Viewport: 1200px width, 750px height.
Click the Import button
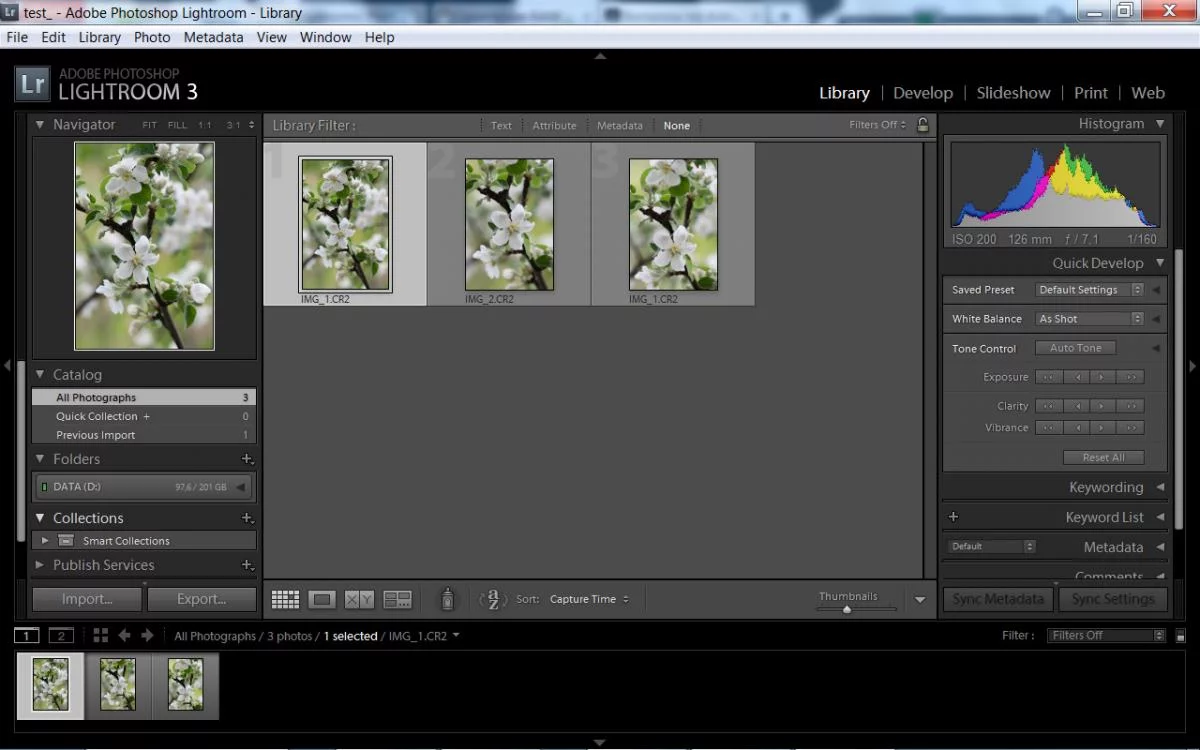[x=87, y=599]
